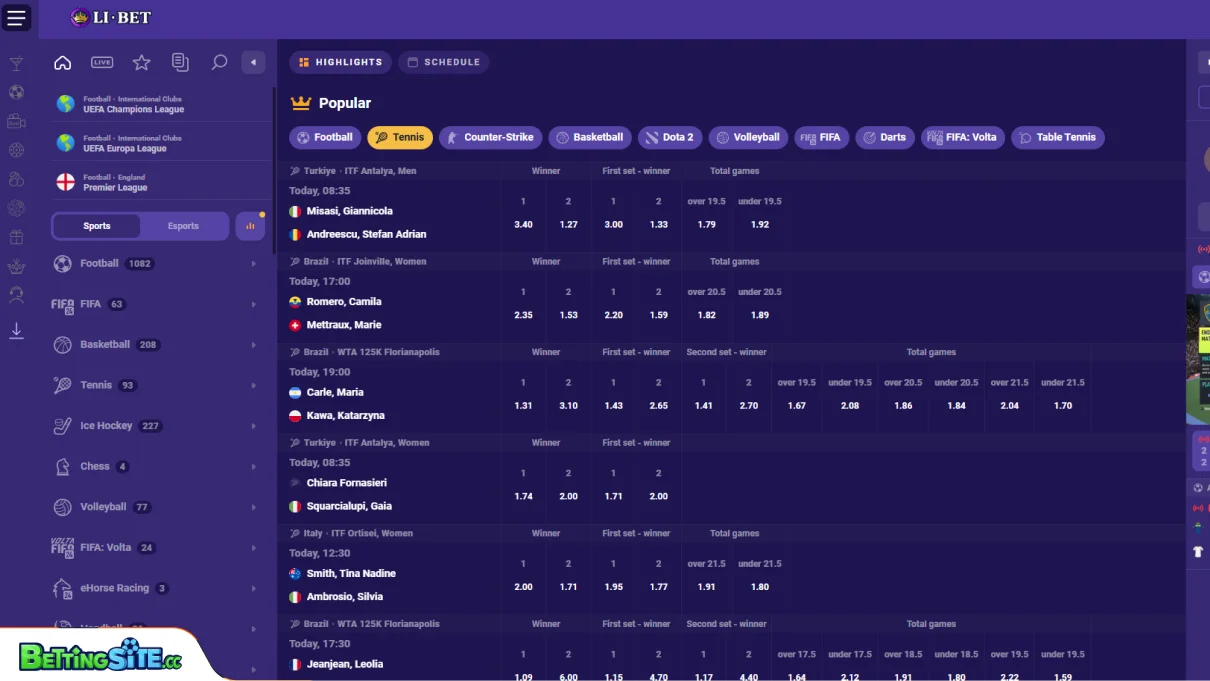Select the Sports toggle option
The height and width of the screenshot is (681, 1210).
pyautogui.click(x=97, y=226)
